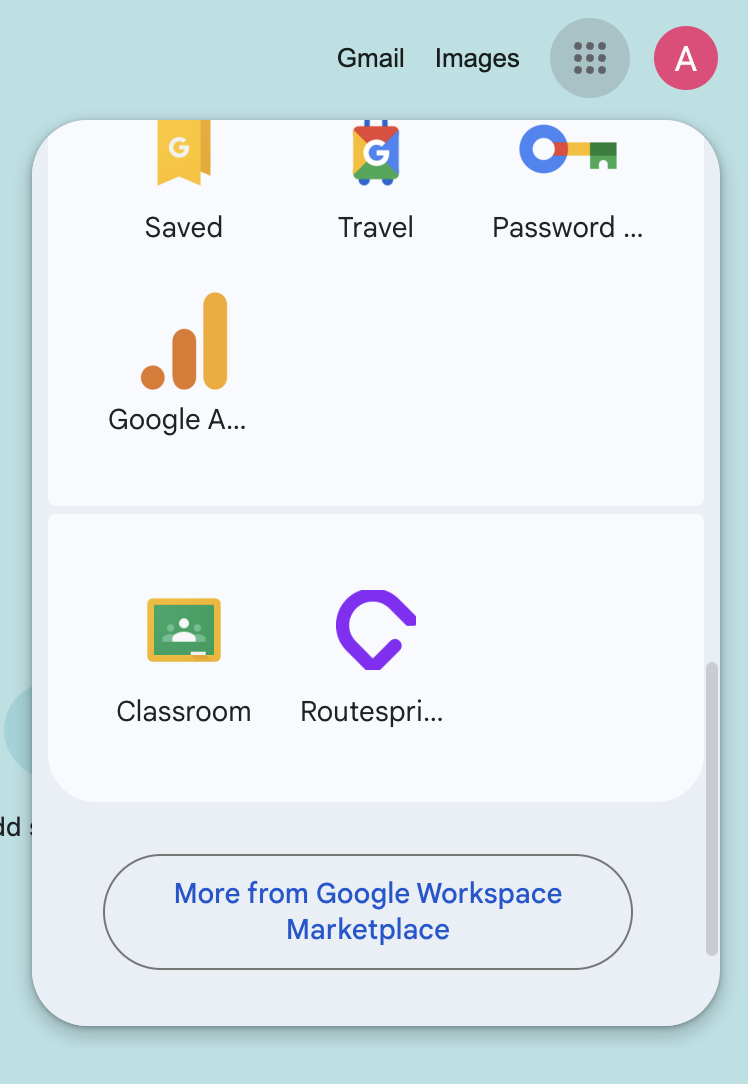The height and width of the screenshot is (1084, 748).
Task: Switch to Images search link
Action: coord(477,58)
